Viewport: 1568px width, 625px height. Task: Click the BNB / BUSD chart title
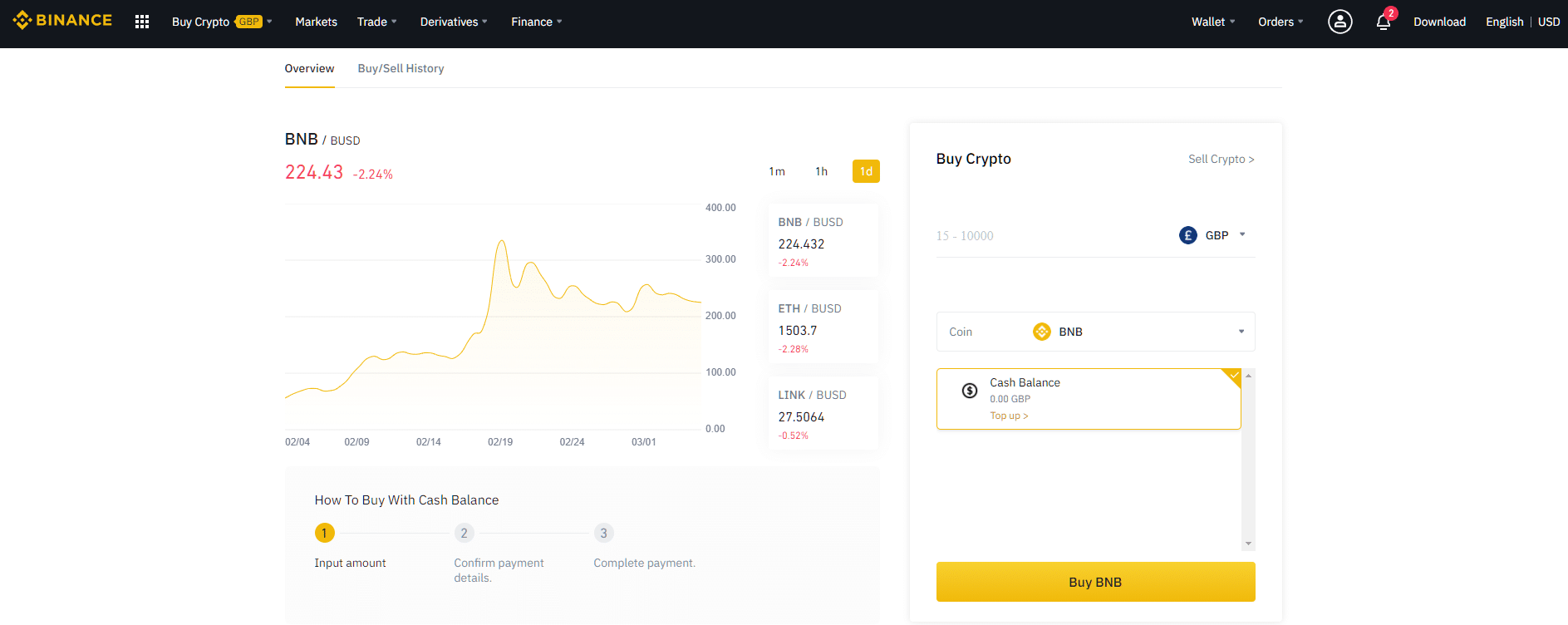(322, 140)
